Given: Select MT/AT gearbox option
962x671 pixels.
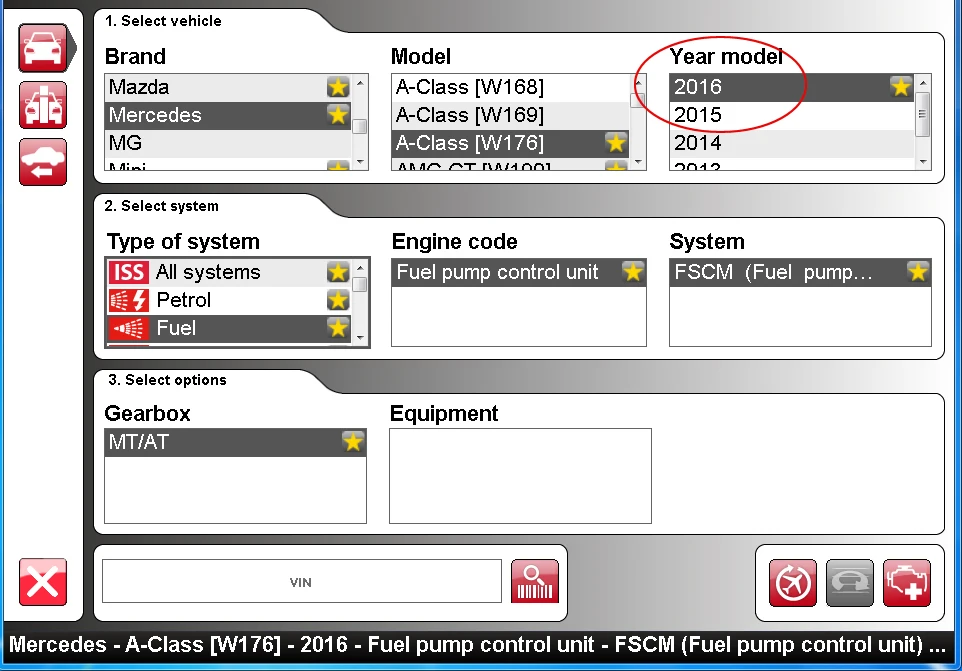Looking at the screenshot, I should pyautogui.click(x=236, y=442).
